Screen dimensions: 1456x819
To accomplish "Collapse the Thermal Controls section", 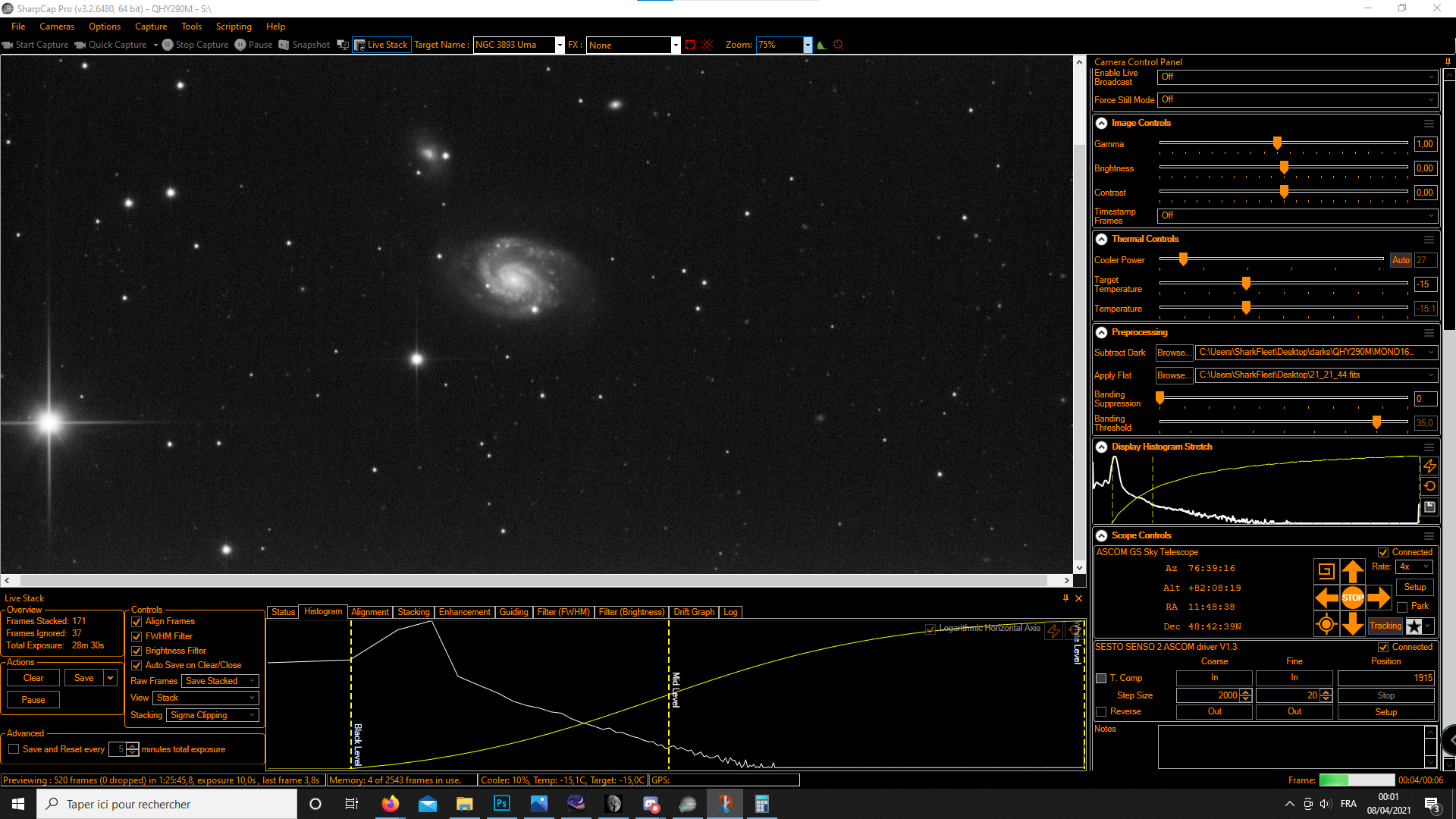I will (1101, 239).
